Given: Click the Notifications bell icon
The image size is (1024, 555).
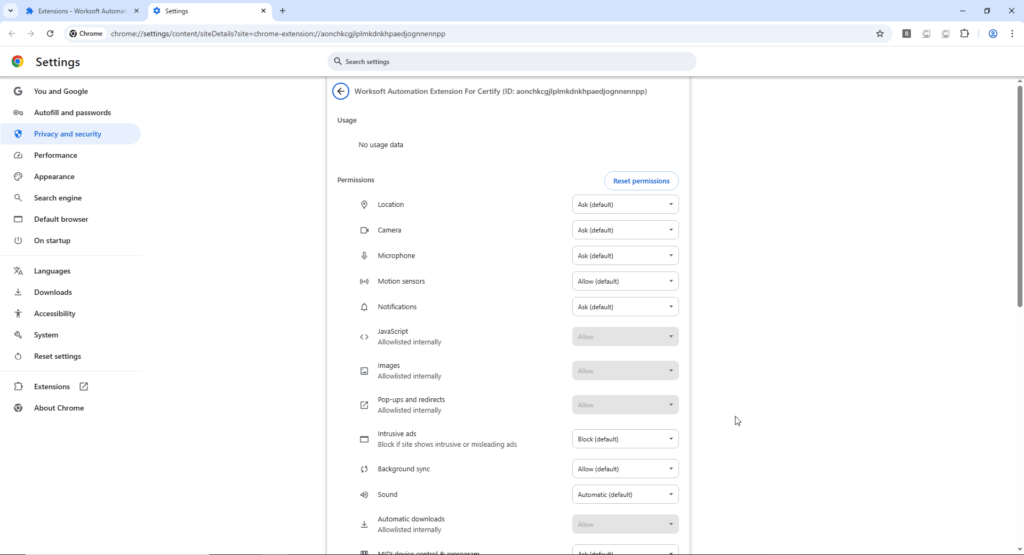Looking at the screenshot, I should tap(364, 307).
